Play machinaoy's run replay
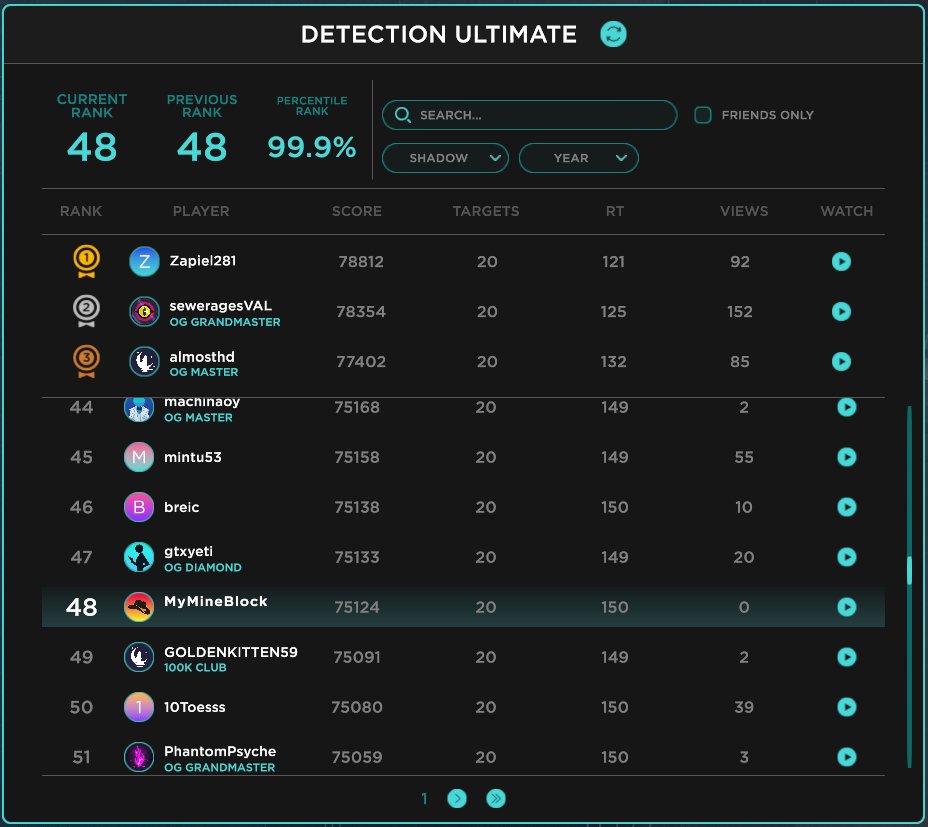Image resolution: width=928 pixels, height=827 pixels. point(846,407)
